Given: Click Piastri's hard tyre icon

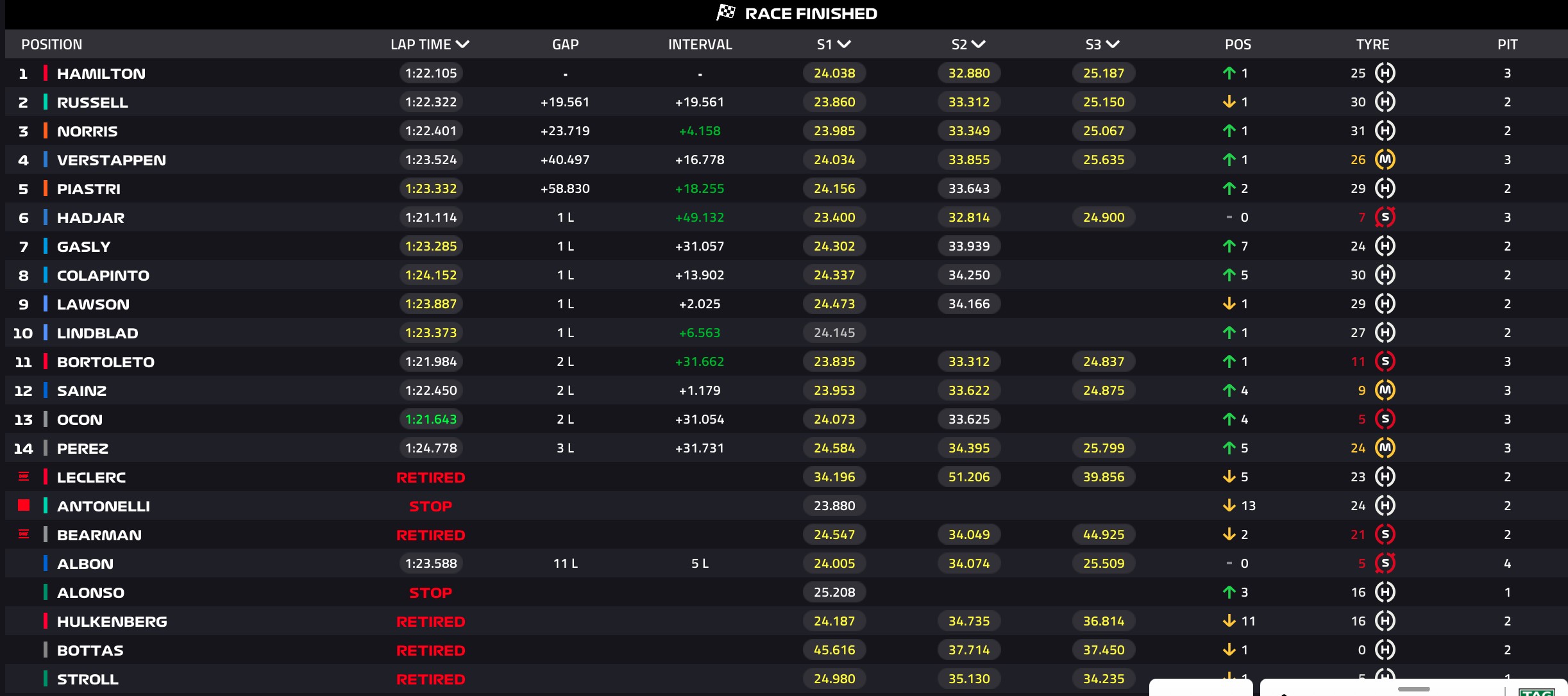Looking at the screenshot, I should [x=1385, y=188].
